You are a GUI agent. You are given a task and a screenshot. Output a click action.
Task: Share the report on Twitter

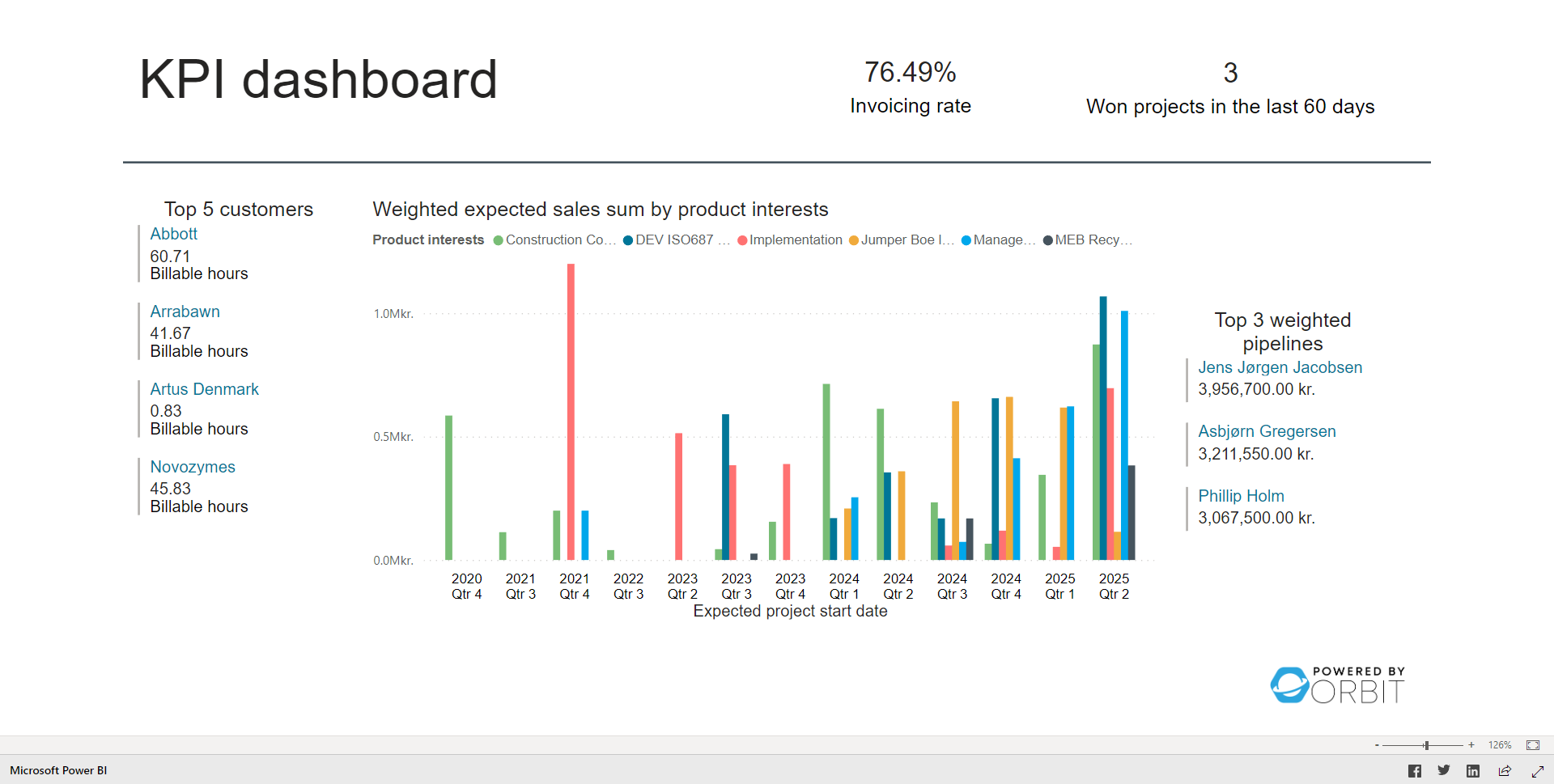tap(1443, 770)
